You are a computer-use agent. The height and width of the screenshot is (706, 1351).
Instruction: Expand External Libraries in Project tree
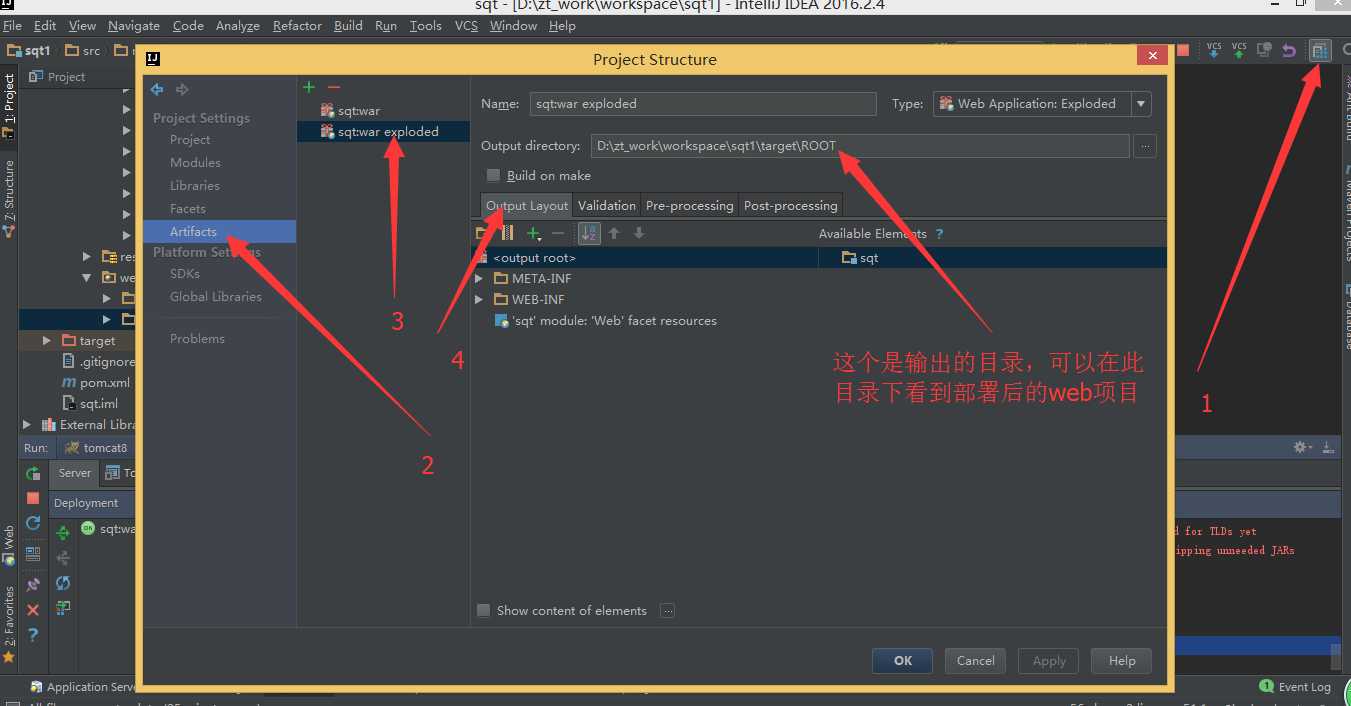[27, 425]
